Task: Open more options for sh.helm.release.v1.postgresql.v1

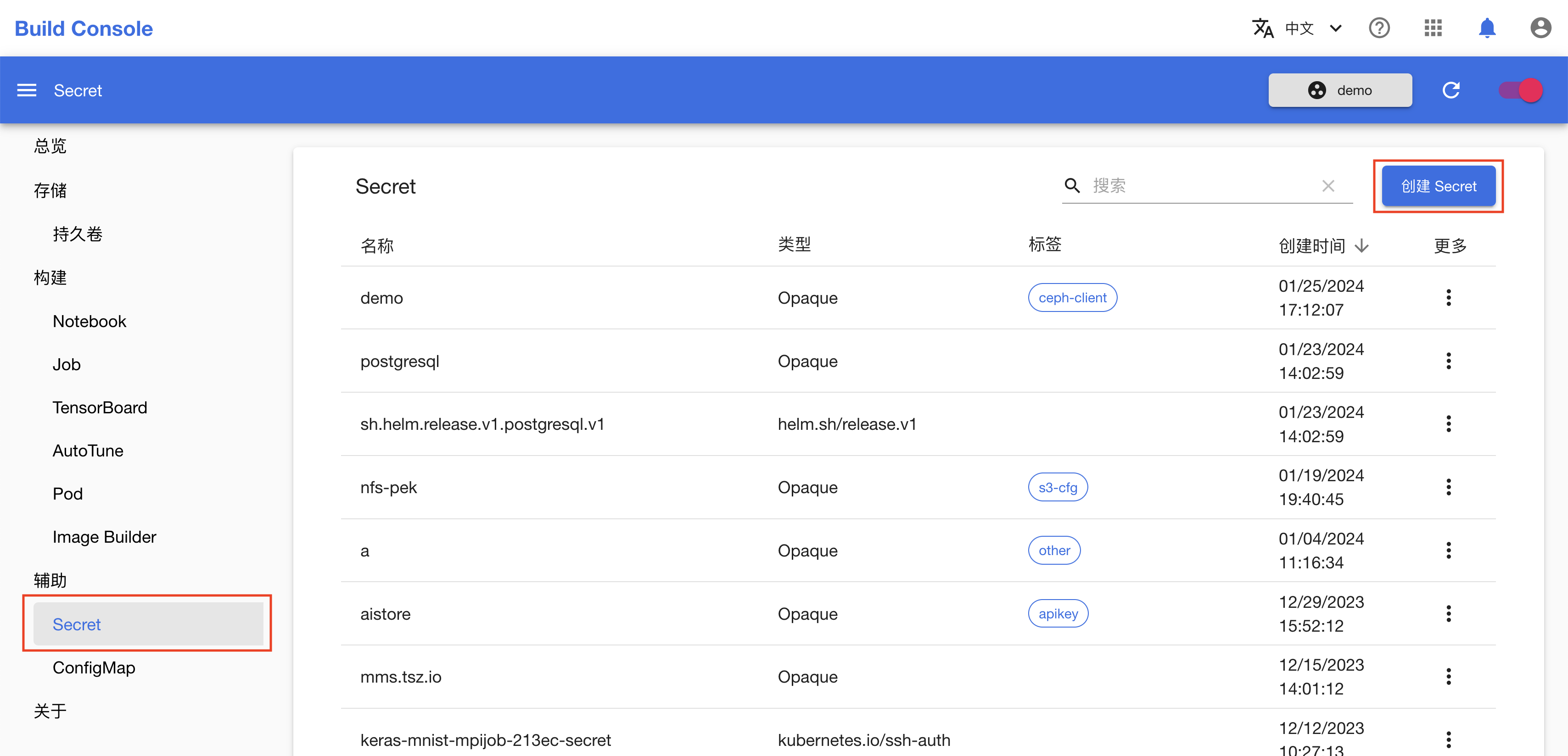Action: pos(1449,424)
